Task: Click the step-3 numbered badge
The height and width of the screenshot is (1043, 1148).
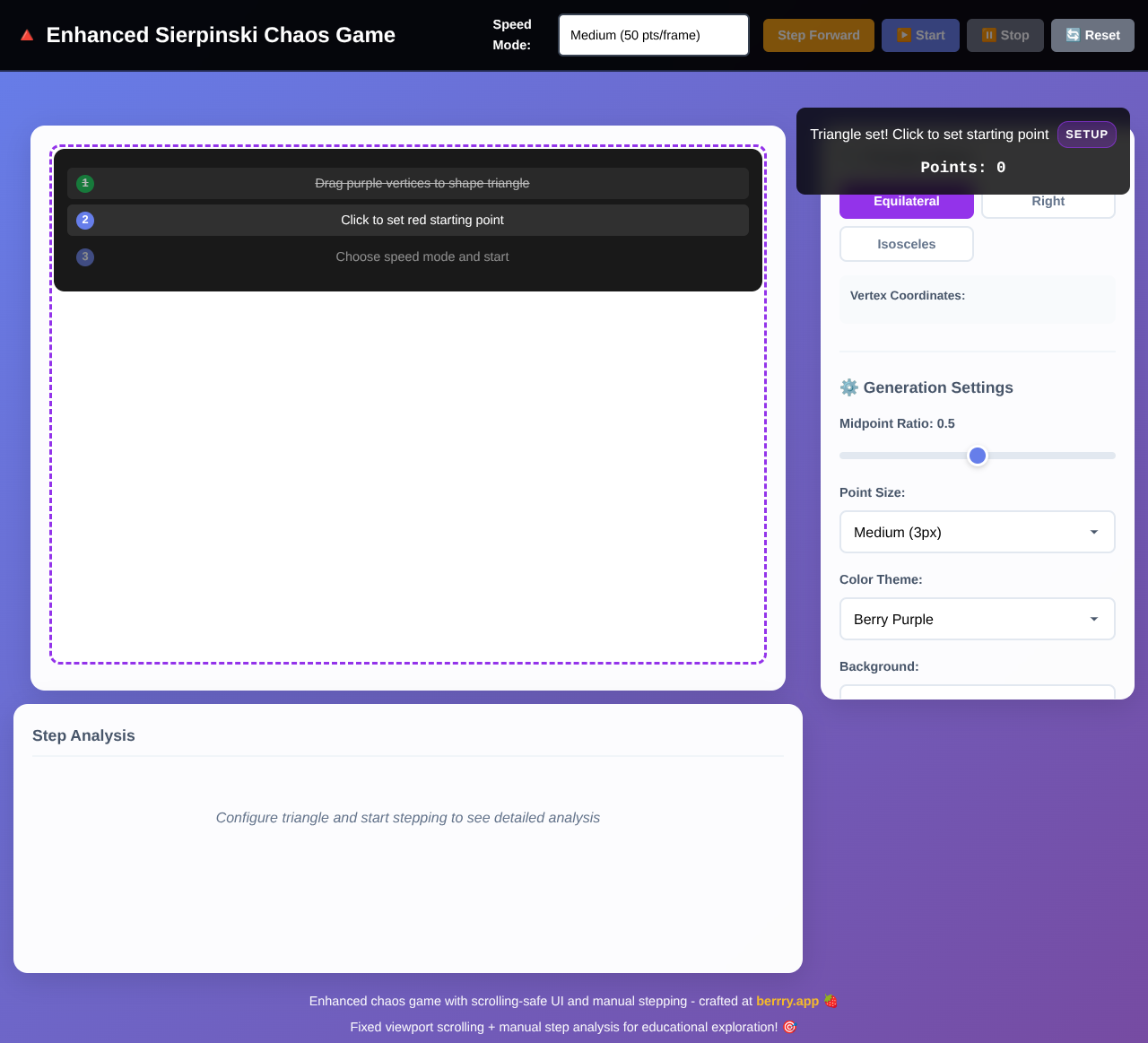Action: (x=85, y=256)
